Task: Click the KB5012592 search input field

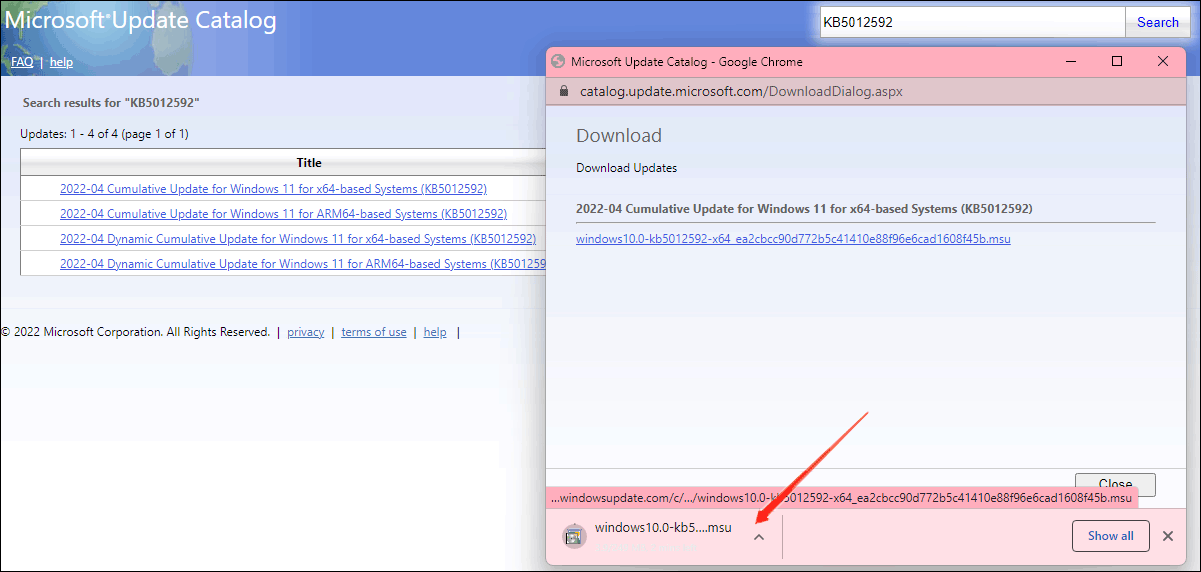Action: (x=972, y=22)
